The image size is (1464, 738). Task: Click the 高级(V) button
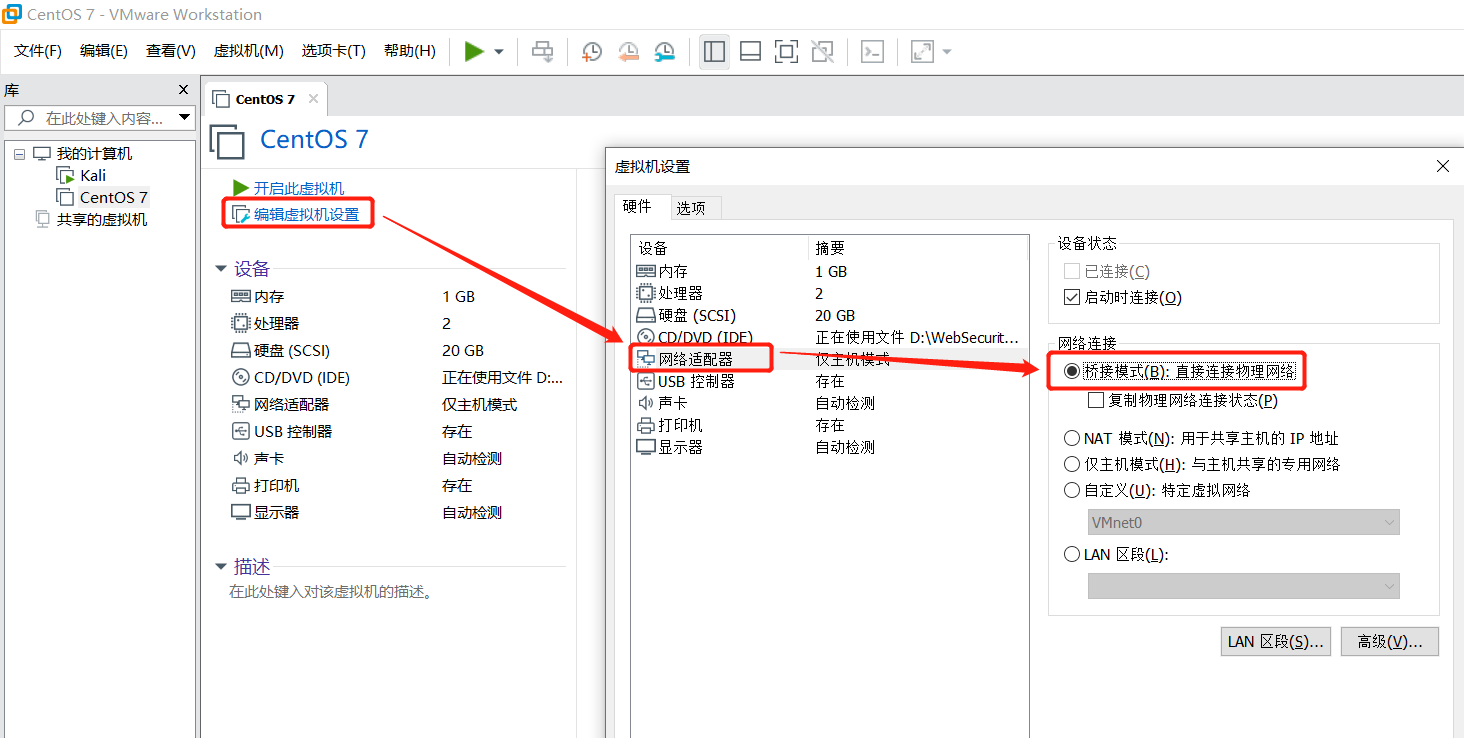pos(1389,640)
